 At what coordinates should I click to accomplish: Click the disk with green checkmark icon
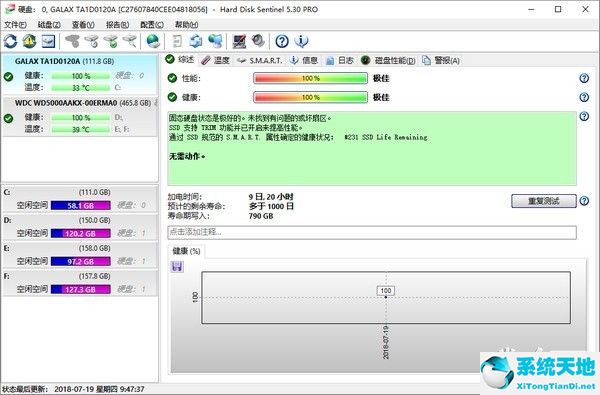(x=111, y=41)
